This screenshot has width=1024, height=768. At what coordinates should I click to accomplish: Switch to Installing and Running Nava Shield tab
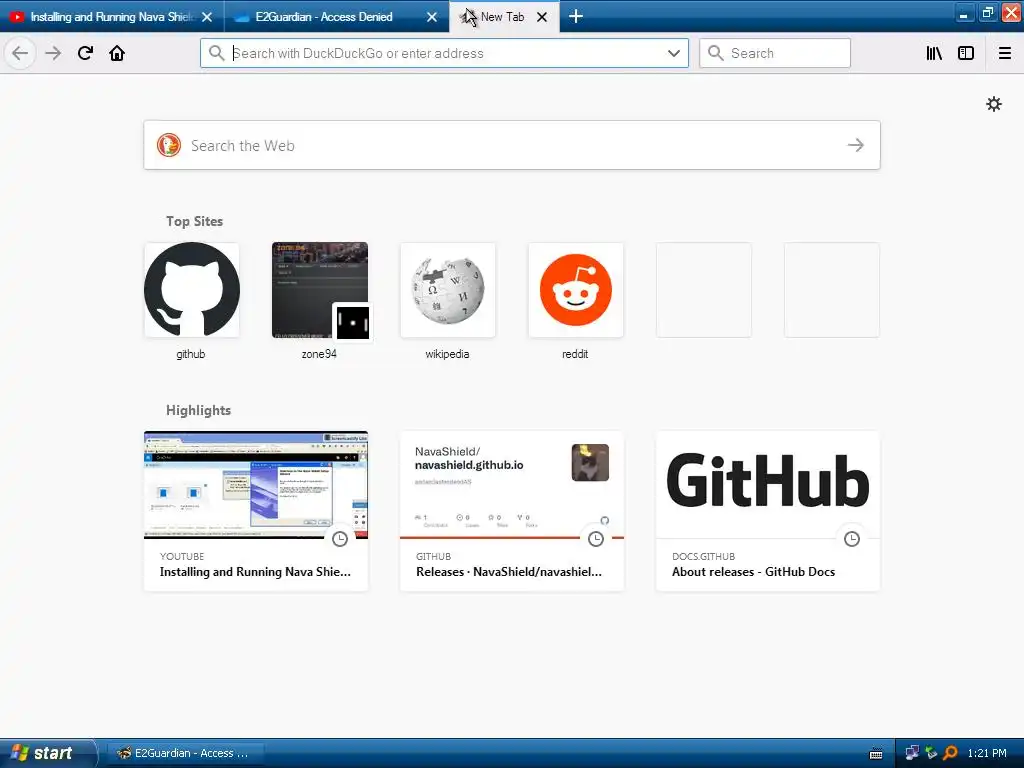(112, 17)
